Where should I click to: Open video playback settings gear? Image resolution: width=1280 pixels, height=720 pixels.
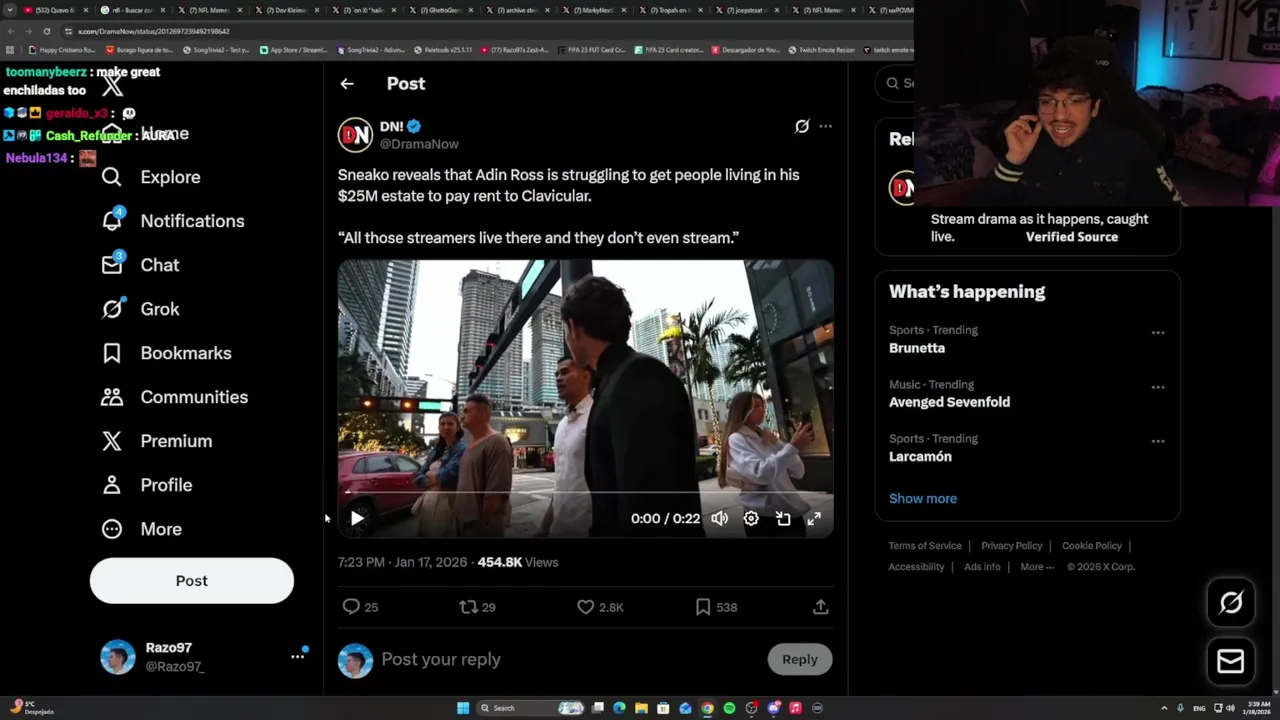coord(751,518)
